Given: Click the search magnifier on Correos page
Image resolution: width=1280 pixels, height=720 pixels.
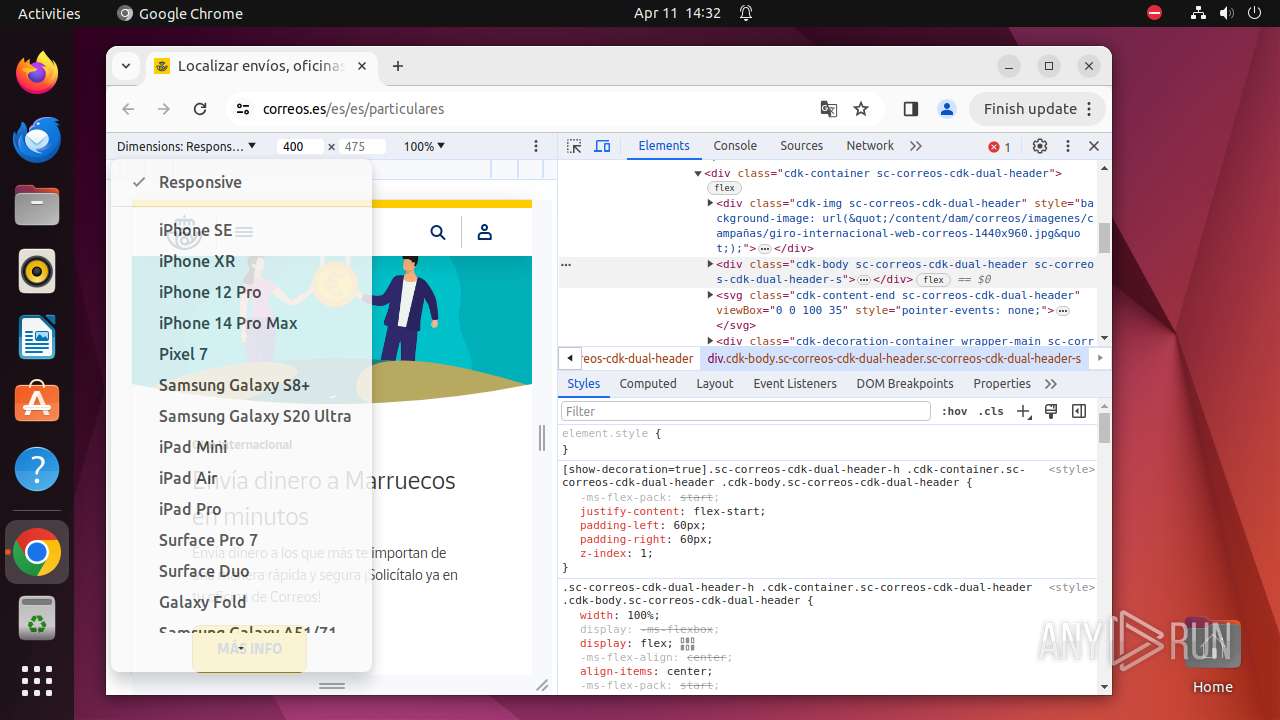Looking at the screenshot, I should coord(438,232).
